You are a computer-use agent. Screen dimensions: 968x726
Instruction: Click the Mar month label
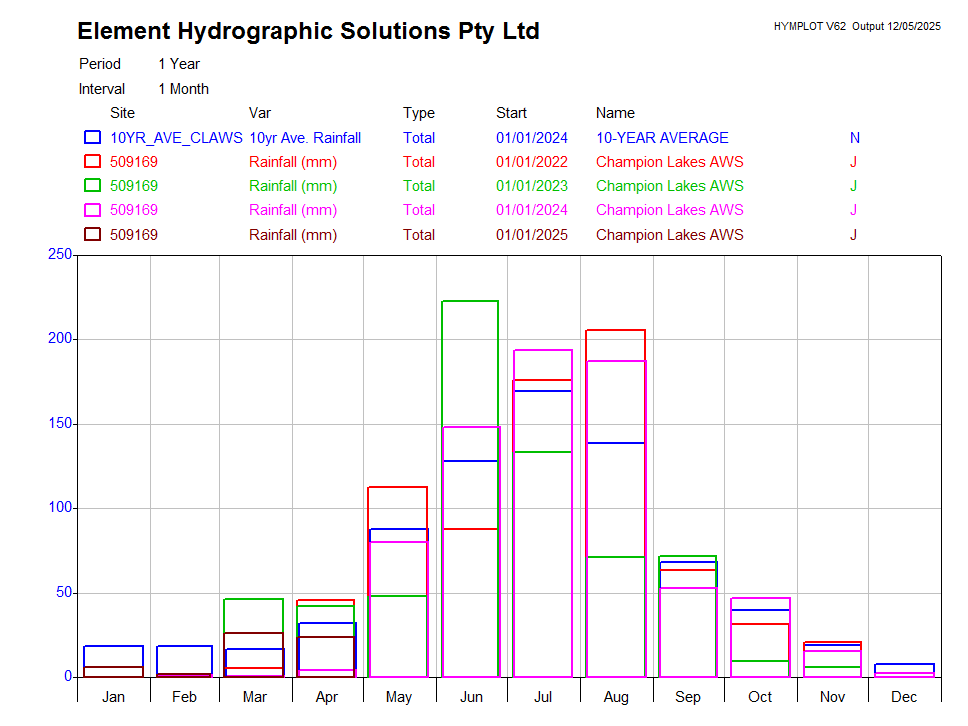pyautogui.click(x=255, y=697)
